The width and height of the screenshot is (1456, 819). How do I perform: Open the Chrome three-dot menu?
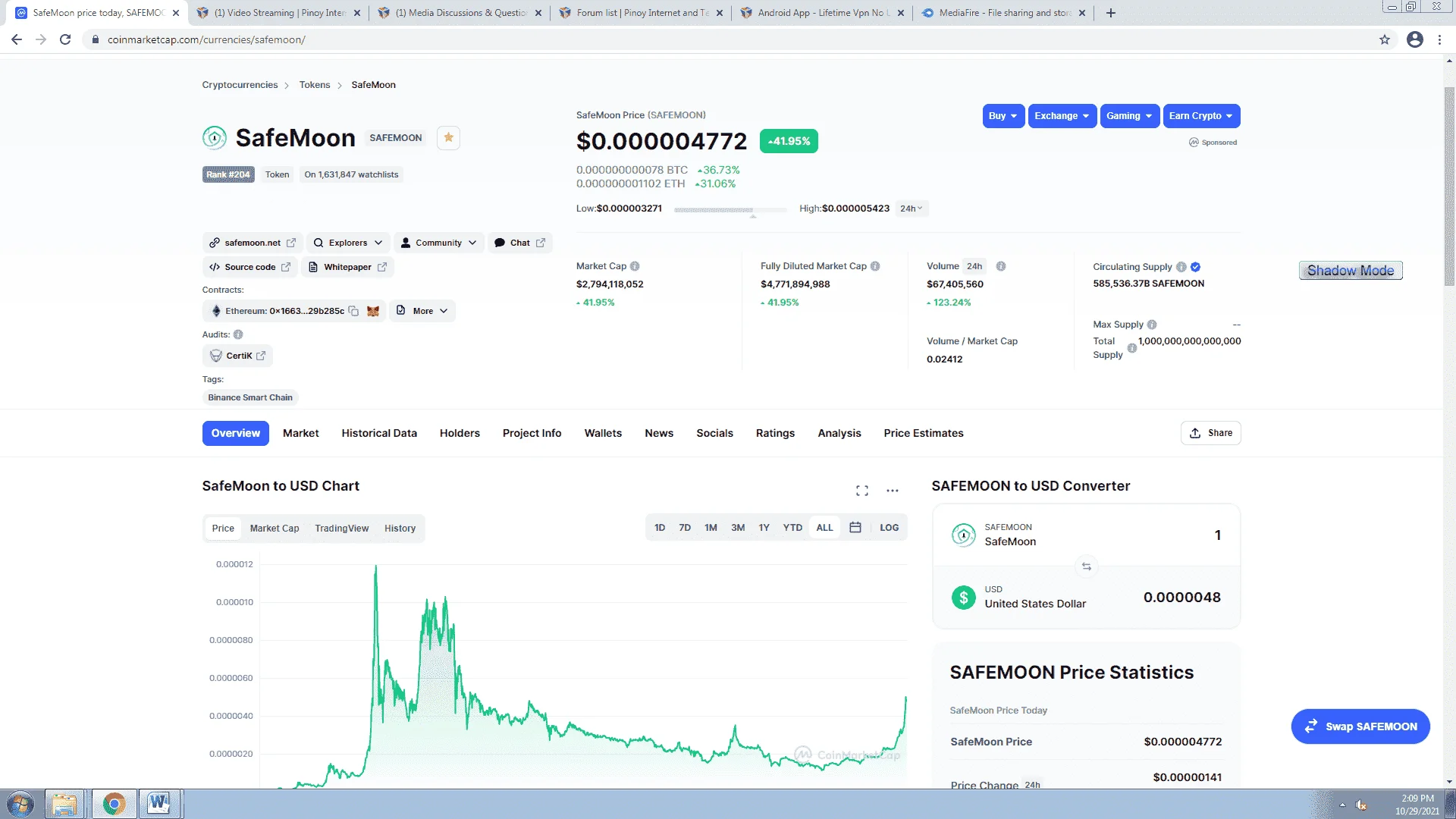pyautogui.click(x=1439, y=39)
